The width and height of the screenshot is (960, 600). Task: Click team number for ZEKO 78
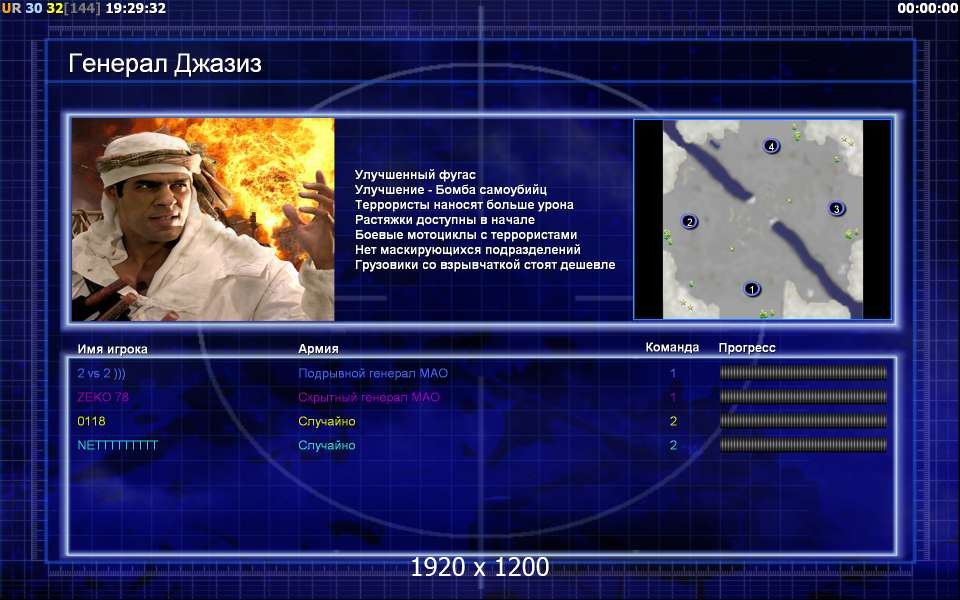(673, 397)
